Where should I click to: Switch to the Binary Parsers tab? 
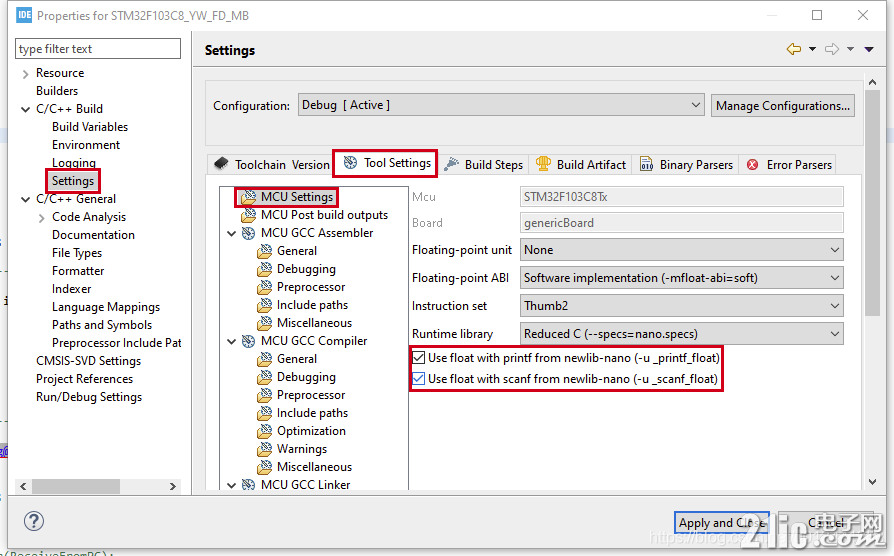click(x=686, y=164)
